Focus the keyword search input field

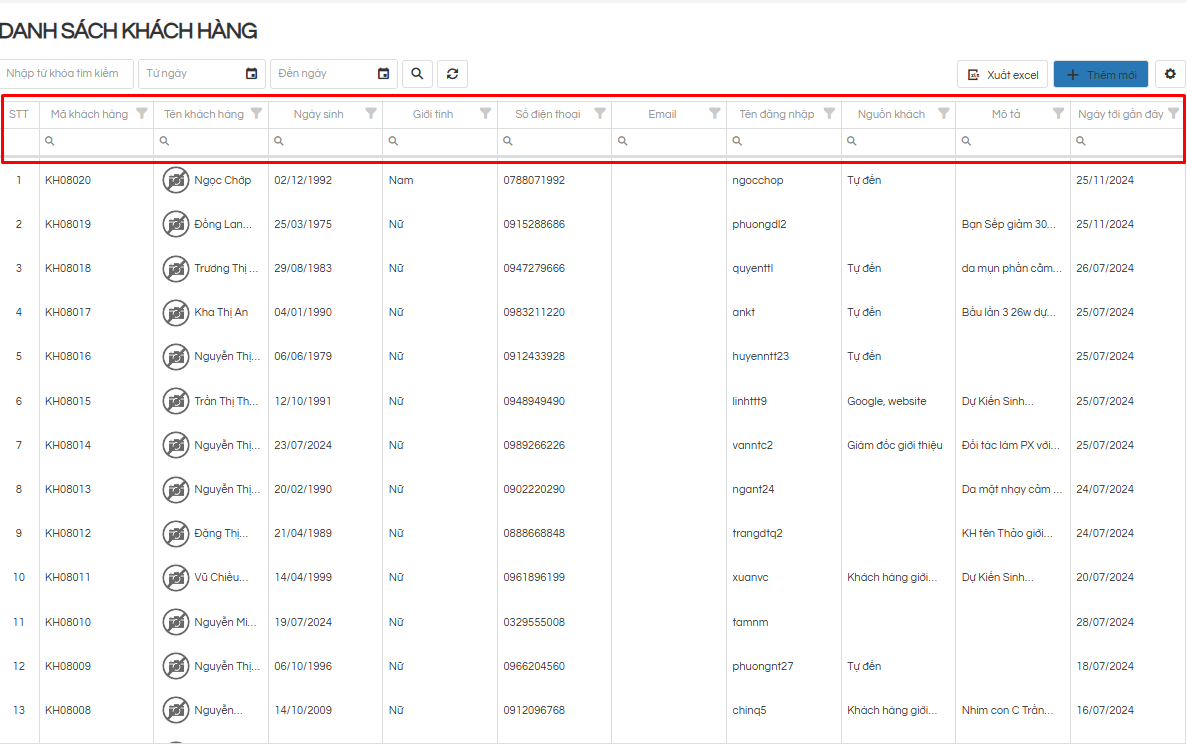pos(66,74)
